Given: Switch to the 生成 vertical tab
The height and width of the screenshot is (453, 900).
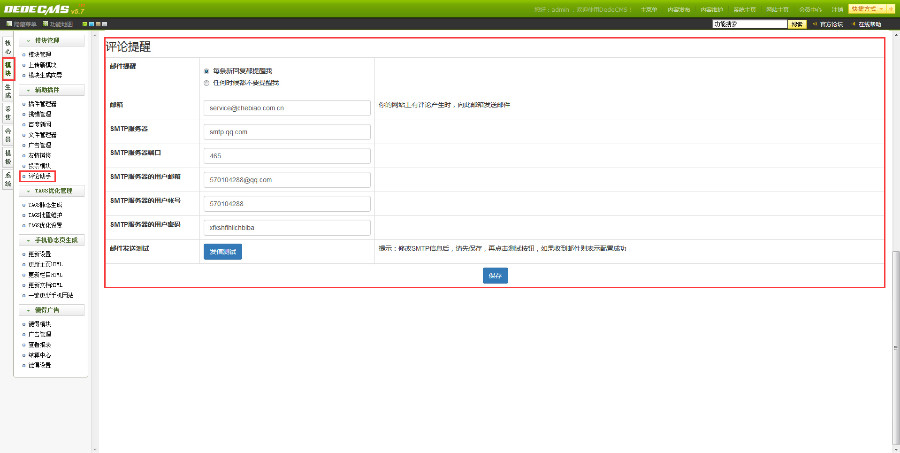Looking at the screenshot, I should [x=7, y=91].
